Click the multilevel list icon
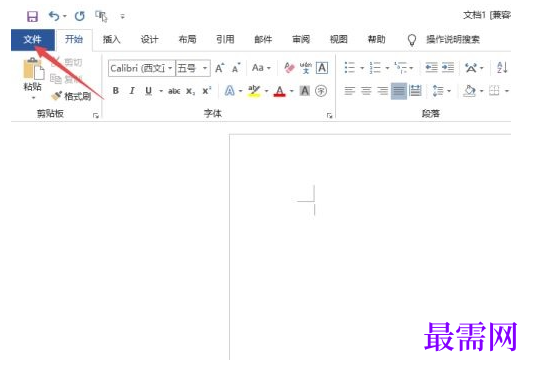 pyautogui.click(x=400, y=68)
